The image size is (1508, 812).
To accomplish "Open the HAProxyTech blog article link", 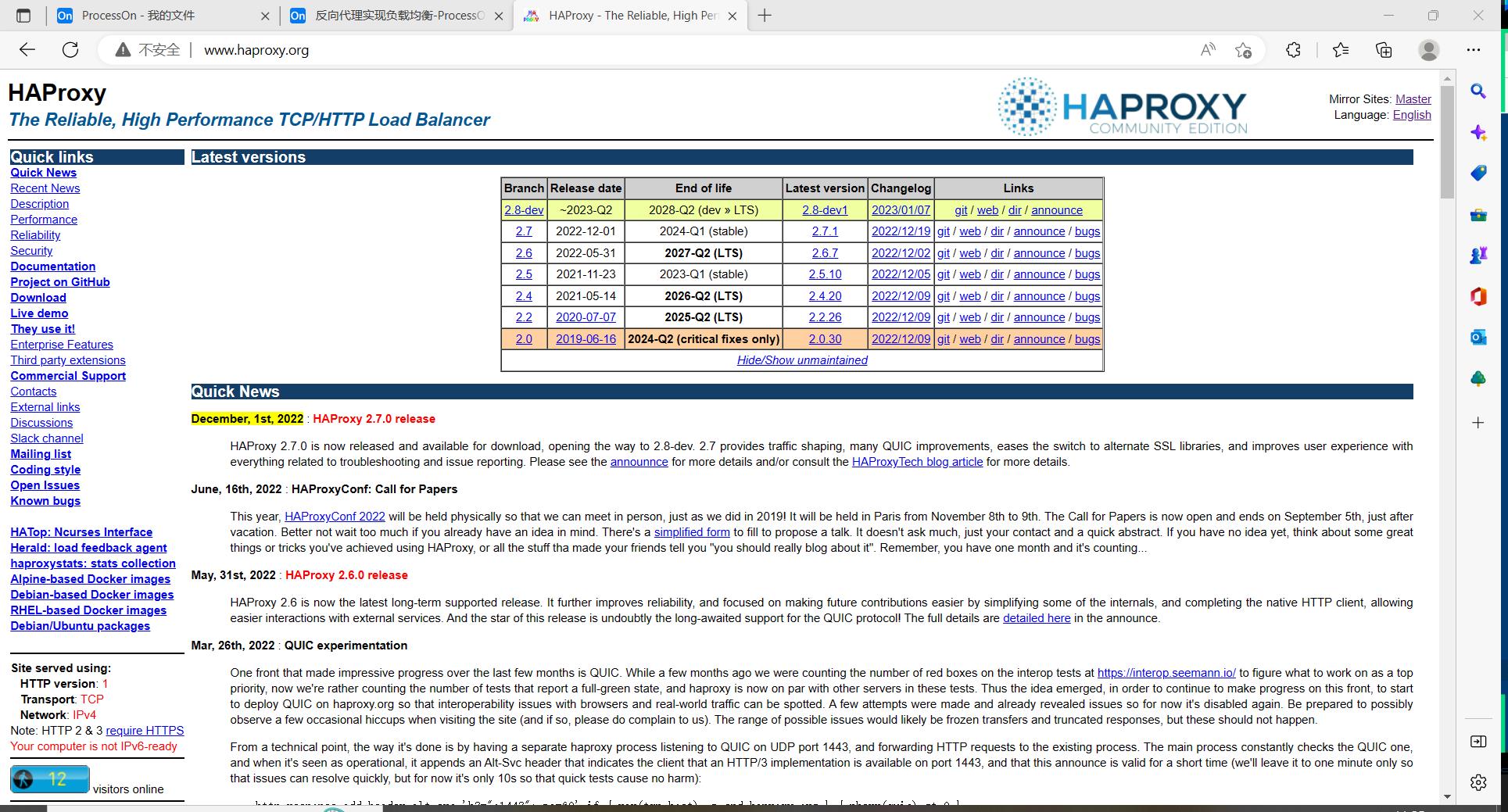I will [x=917, y=462].
